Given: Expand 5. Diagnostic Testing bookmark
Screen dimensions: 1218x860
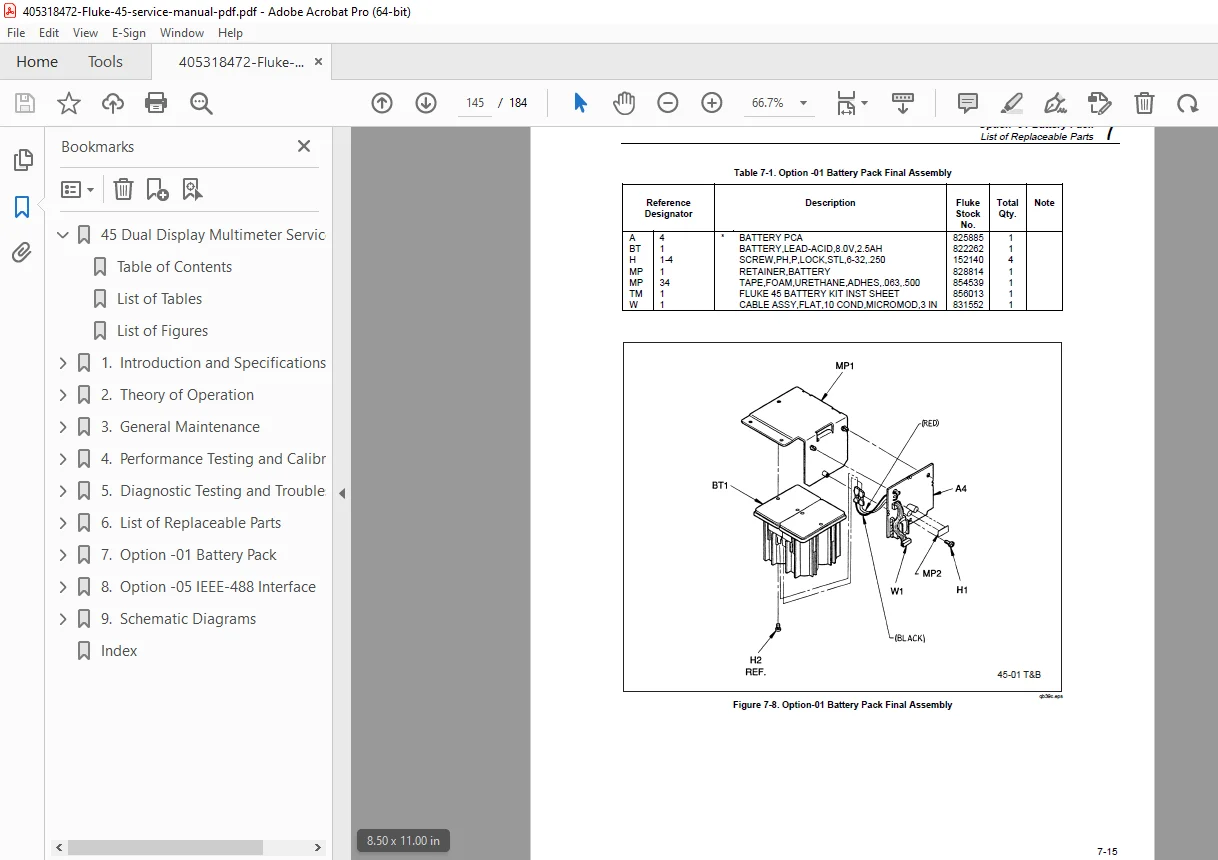Looking at the screenshot, I should pos(63,491).
